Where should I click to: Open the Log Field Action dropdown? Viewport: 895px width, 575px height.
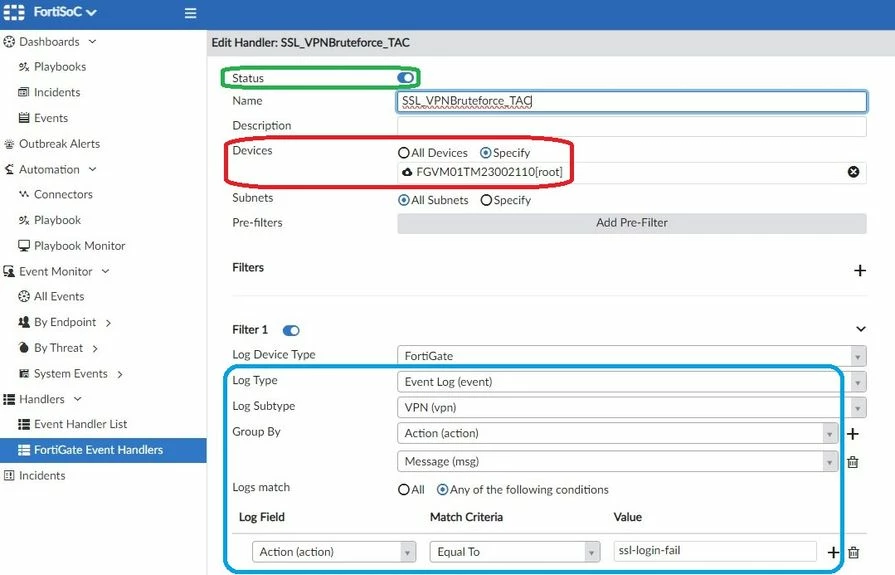pyautogui.click(x=334, y=552)
